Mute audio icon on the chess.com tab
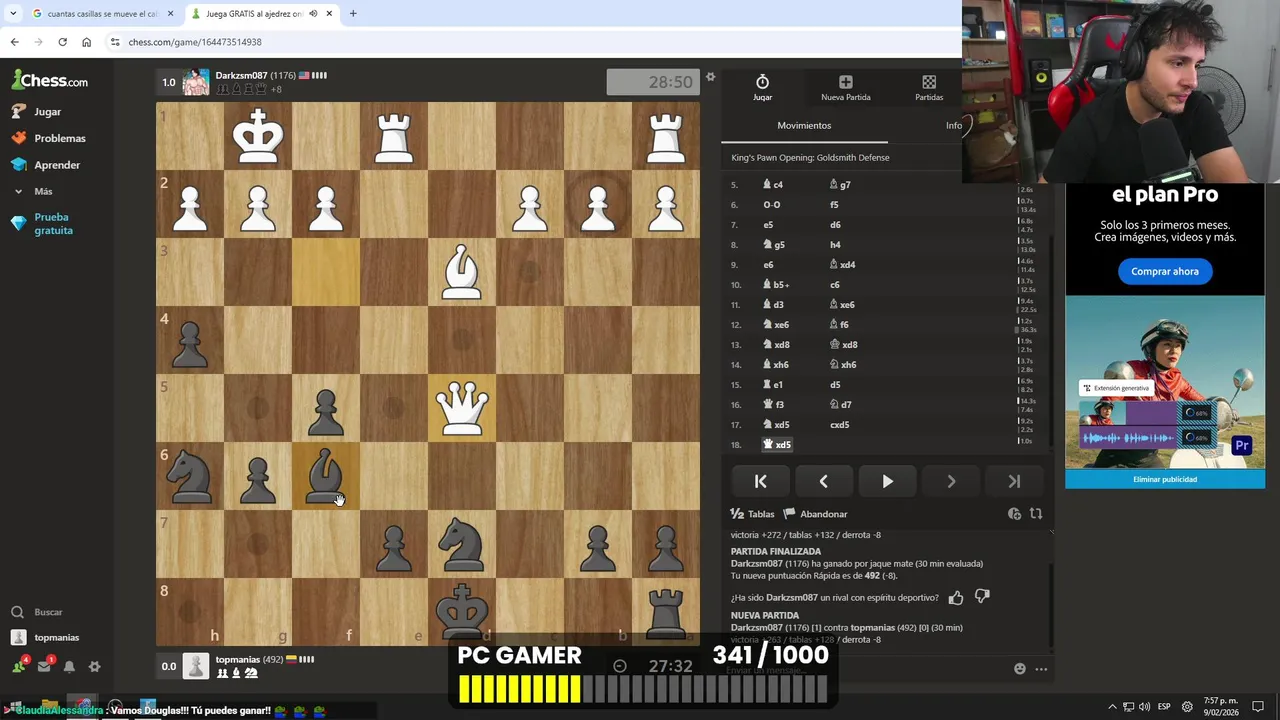The width and height of the screenshot is (1280, 720). 312,14
